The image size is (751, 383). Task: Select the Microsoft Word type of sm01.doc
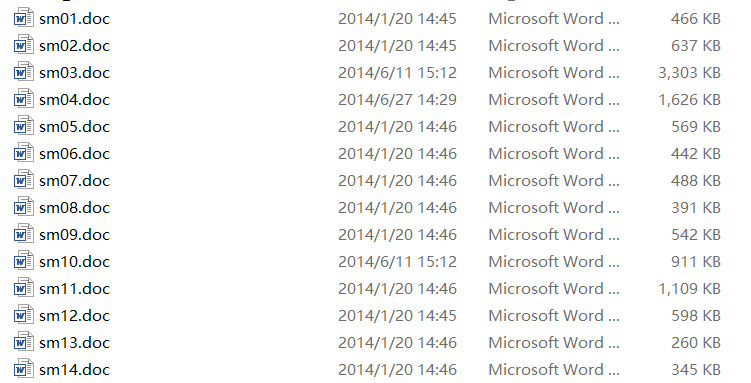click(554, 19)
